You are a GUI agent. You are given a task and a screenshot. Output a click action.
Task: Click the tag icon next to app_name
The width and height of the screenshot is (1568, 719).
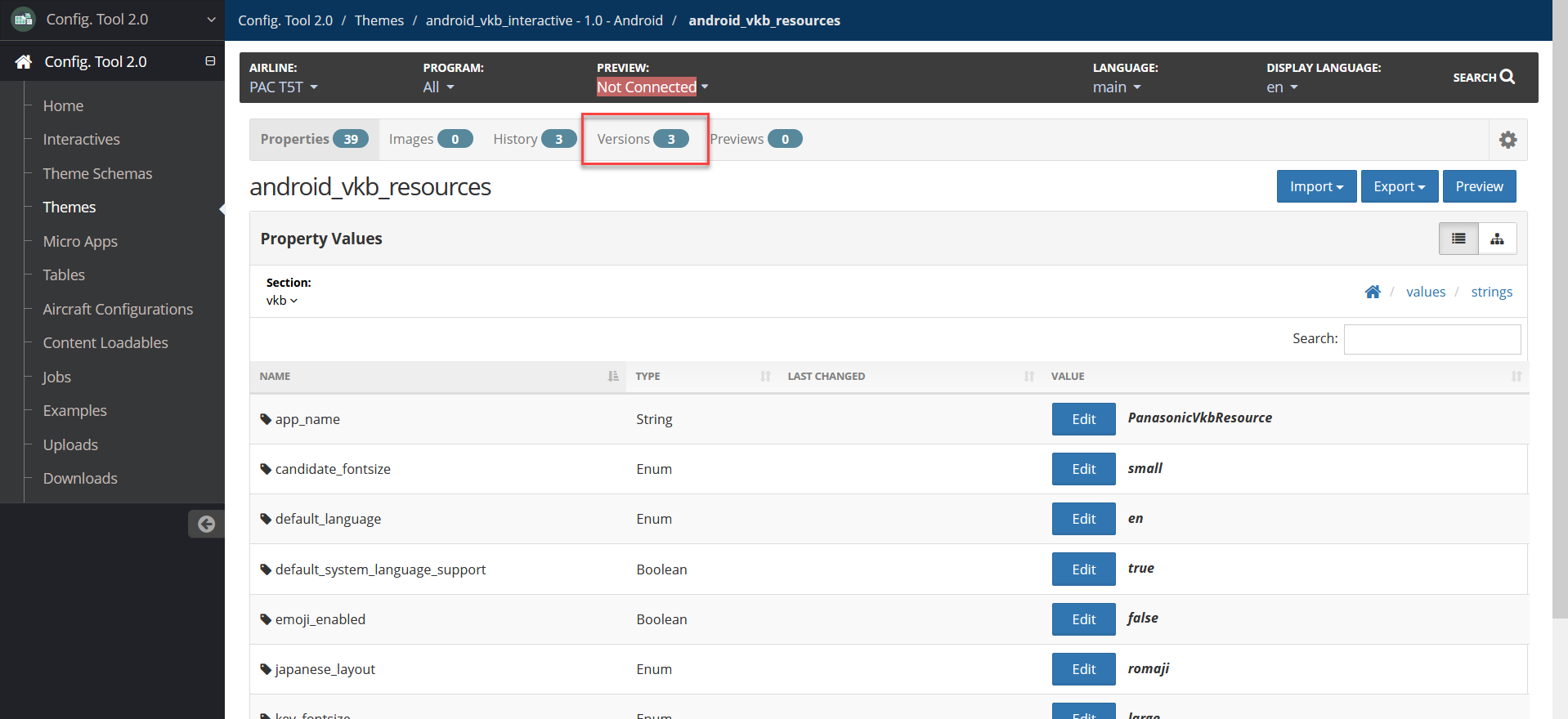pyautogui.click(x=266, y=419)
